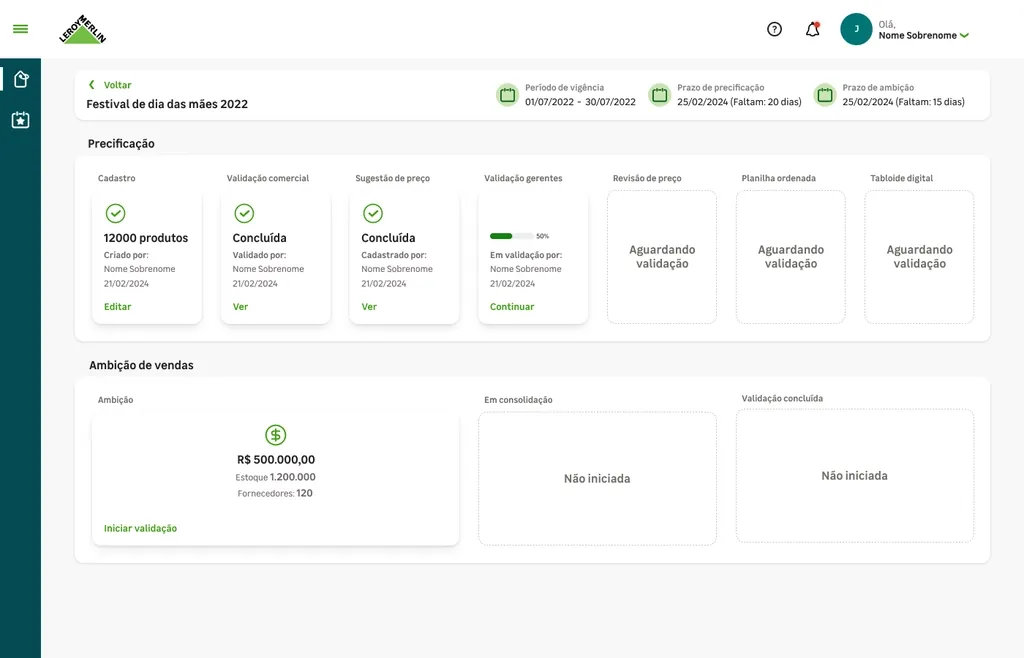Expand the Nome Sobrenome account dropdown
1024x658 pixels.
965,36
